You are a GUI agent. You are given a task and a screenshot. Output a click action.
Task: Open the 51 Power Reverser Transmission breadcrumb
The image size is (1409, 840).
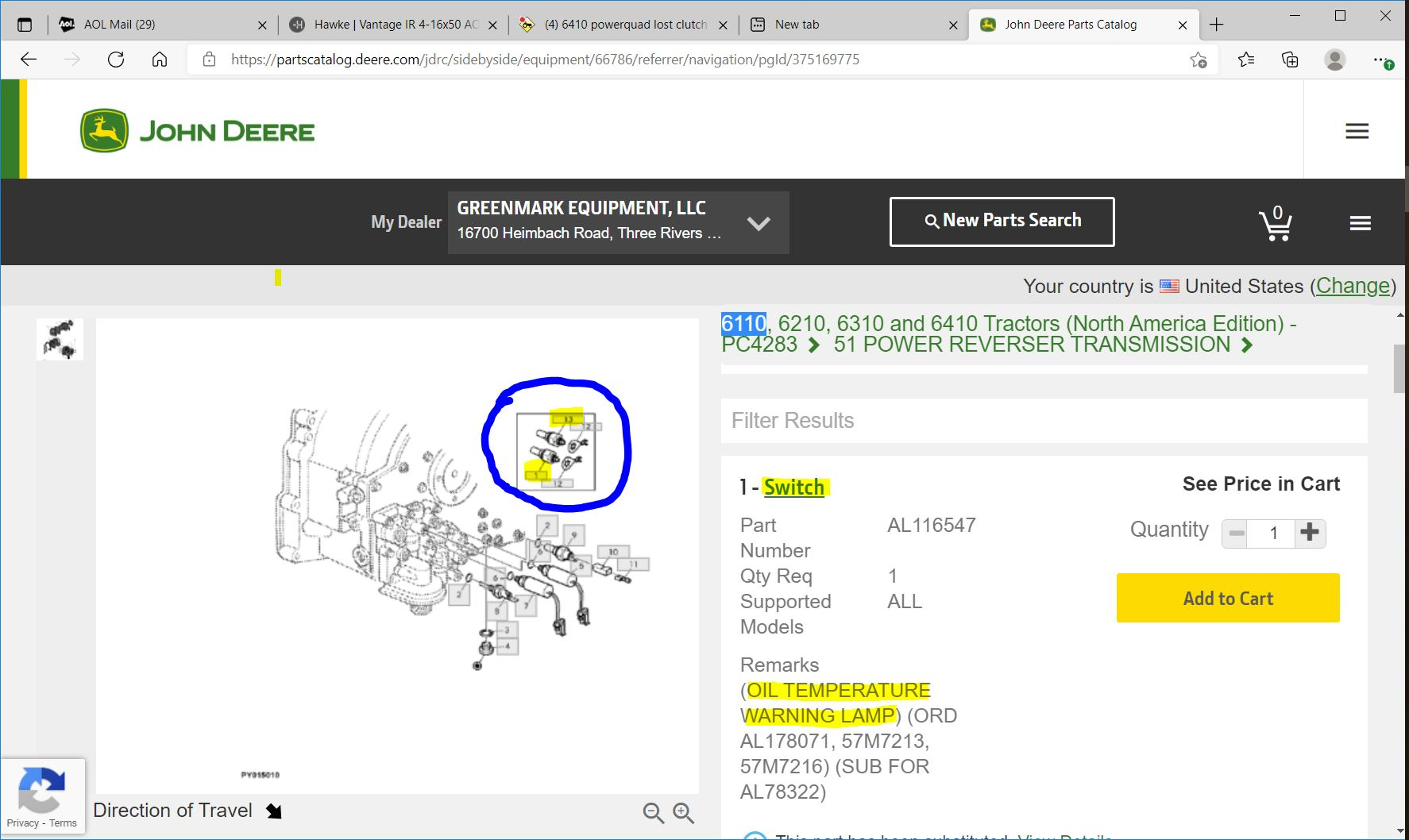[1032, 345]
